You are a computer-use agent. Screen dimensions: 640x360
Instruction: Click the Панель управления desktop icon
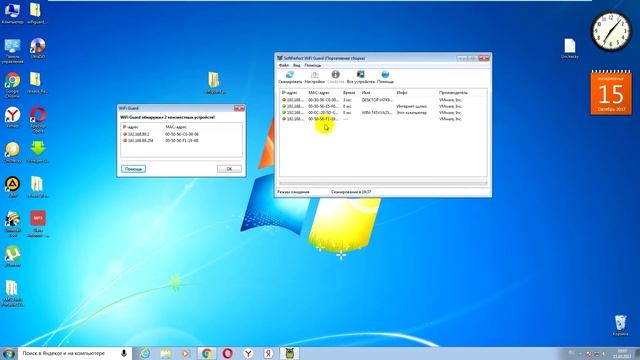(12, 51)
